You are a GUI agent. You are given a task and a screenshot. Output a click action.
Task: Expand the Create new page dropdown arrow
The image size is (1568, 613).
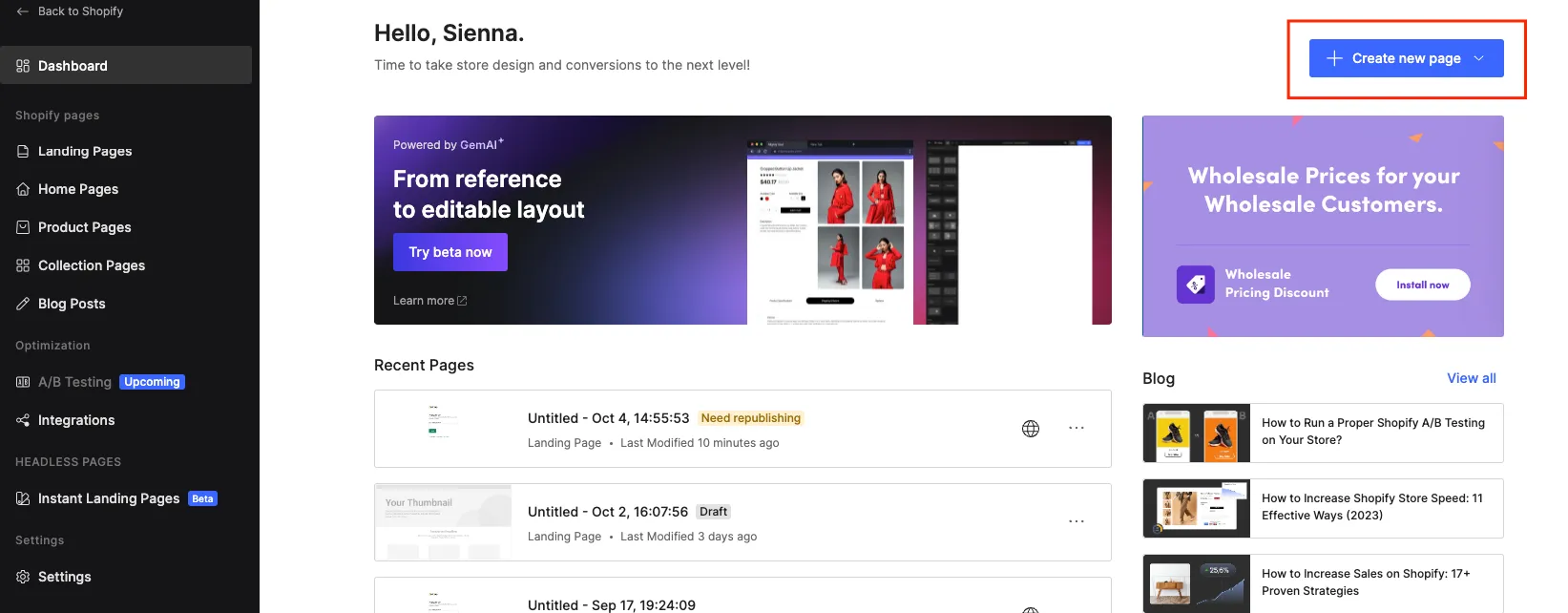pos(1479,58)
